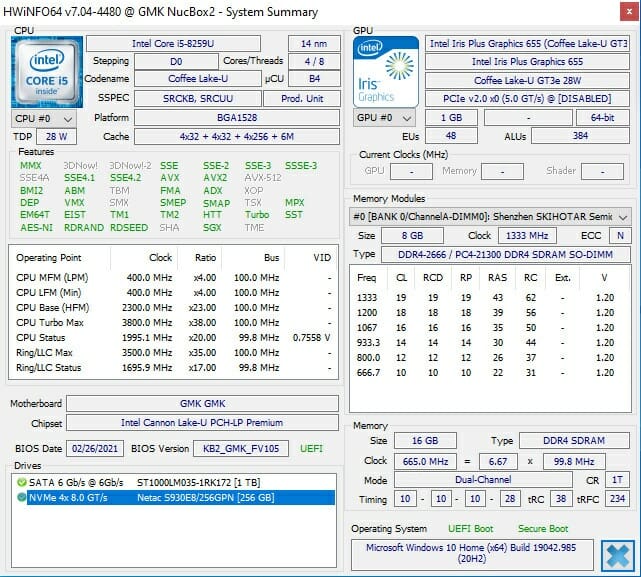Click the 1T command rate field

point(617,480)
